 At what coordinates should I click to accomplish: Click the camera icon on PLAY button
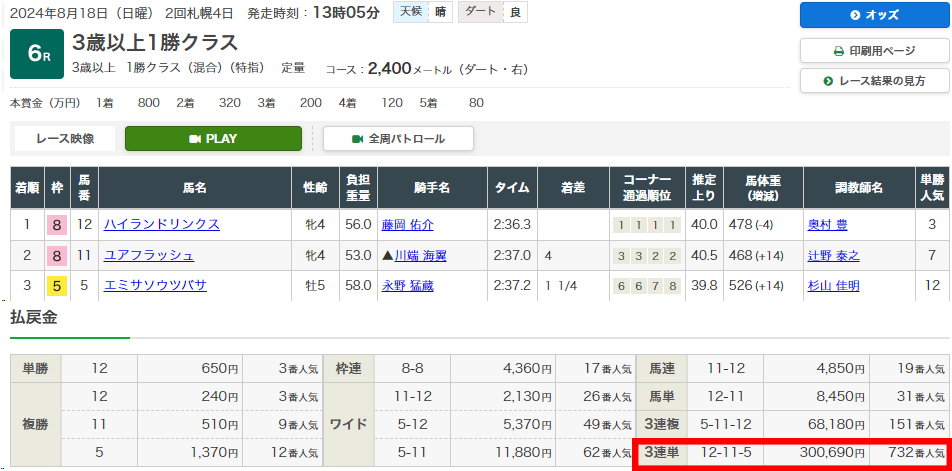click(x=195, y=138)
